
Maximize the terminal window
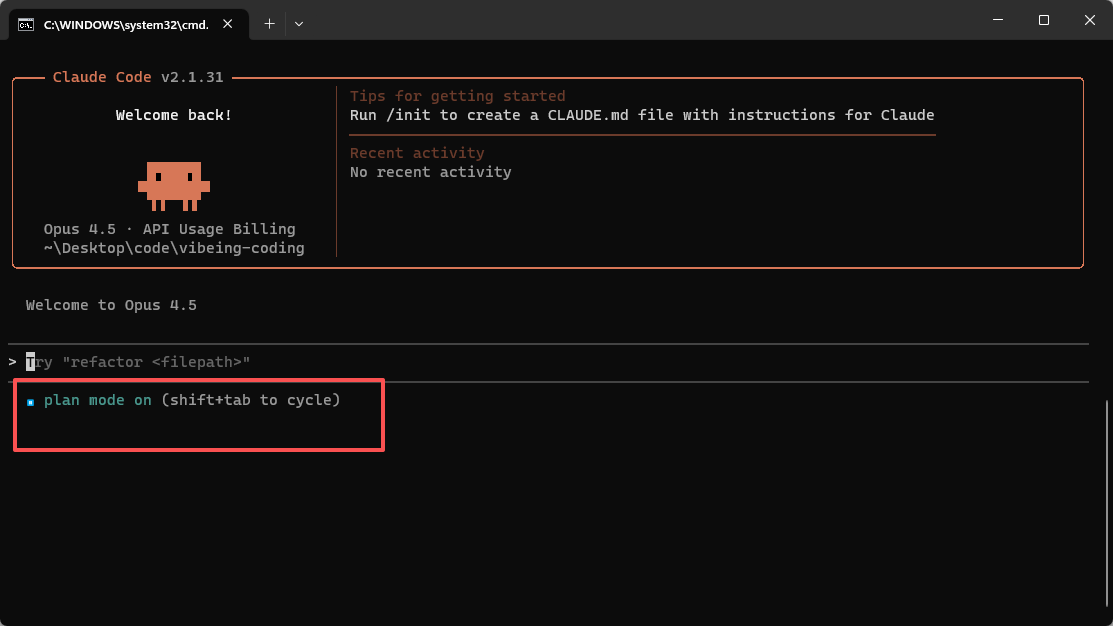click(x=1043, y=20)
